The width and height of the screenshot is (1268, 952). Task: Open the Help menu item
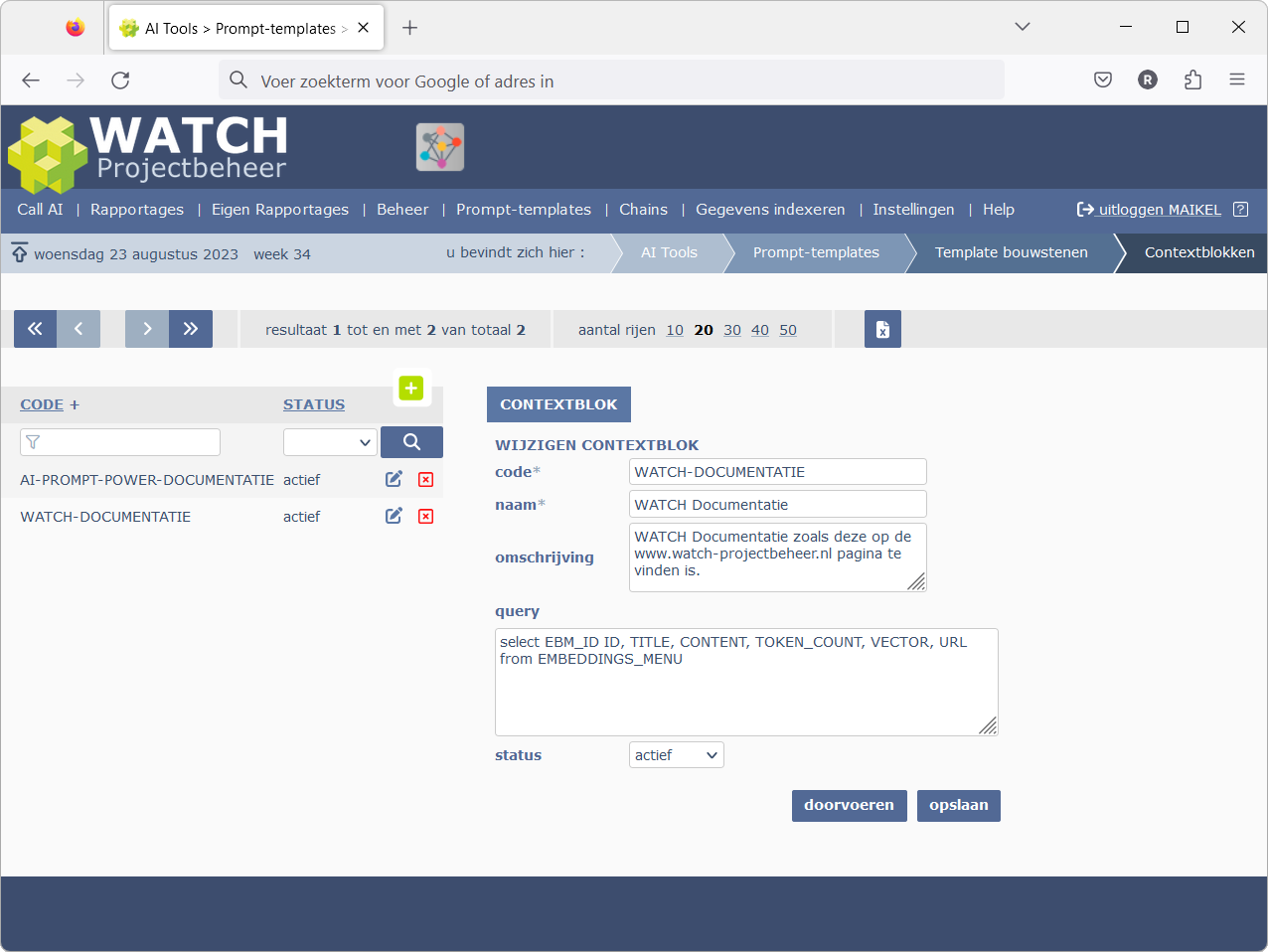click(999, 210)
